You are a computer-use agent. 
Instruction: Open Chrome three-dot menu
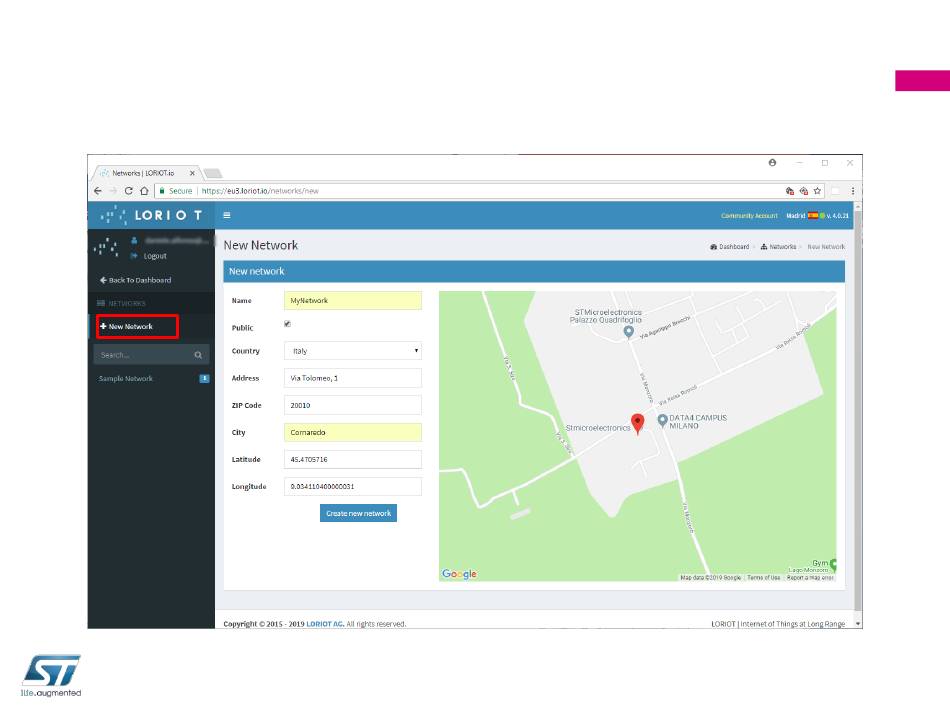point(853,191)
